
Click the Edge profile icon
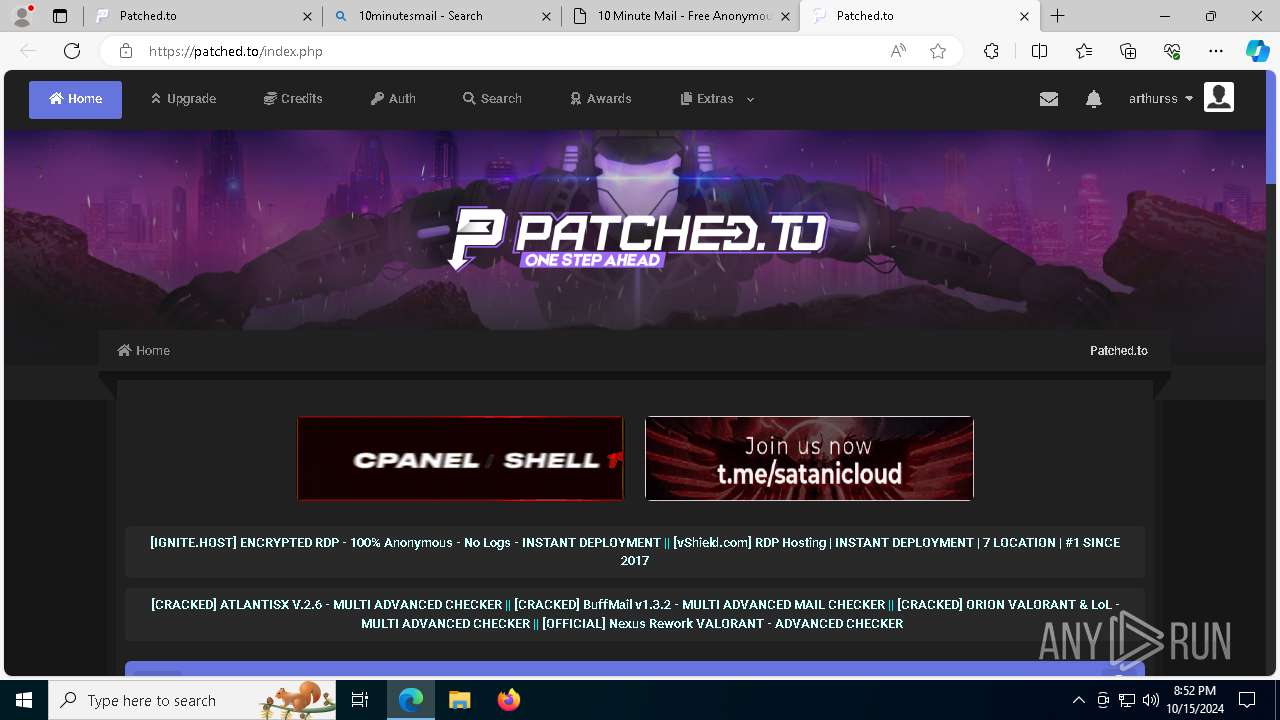22,16
